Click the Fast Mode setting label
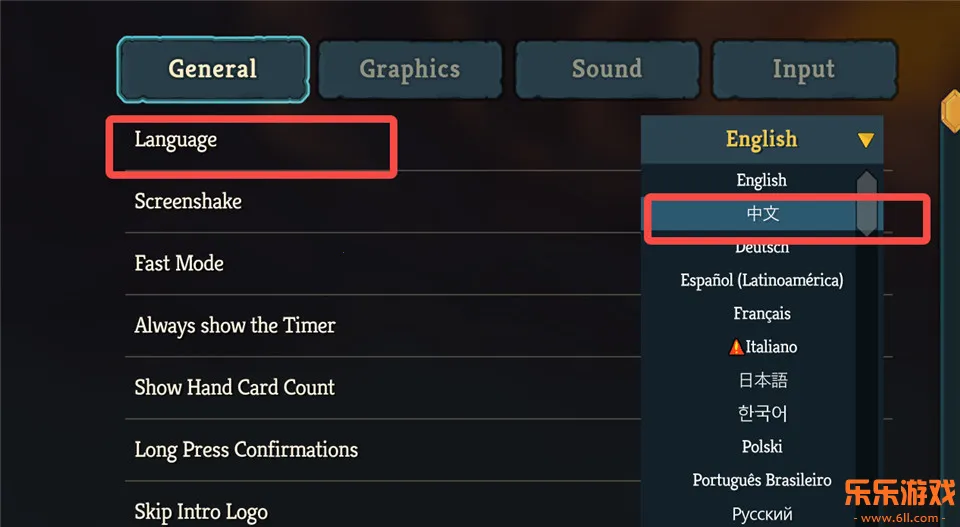This screenshot has width=960, height=527. 179,264
